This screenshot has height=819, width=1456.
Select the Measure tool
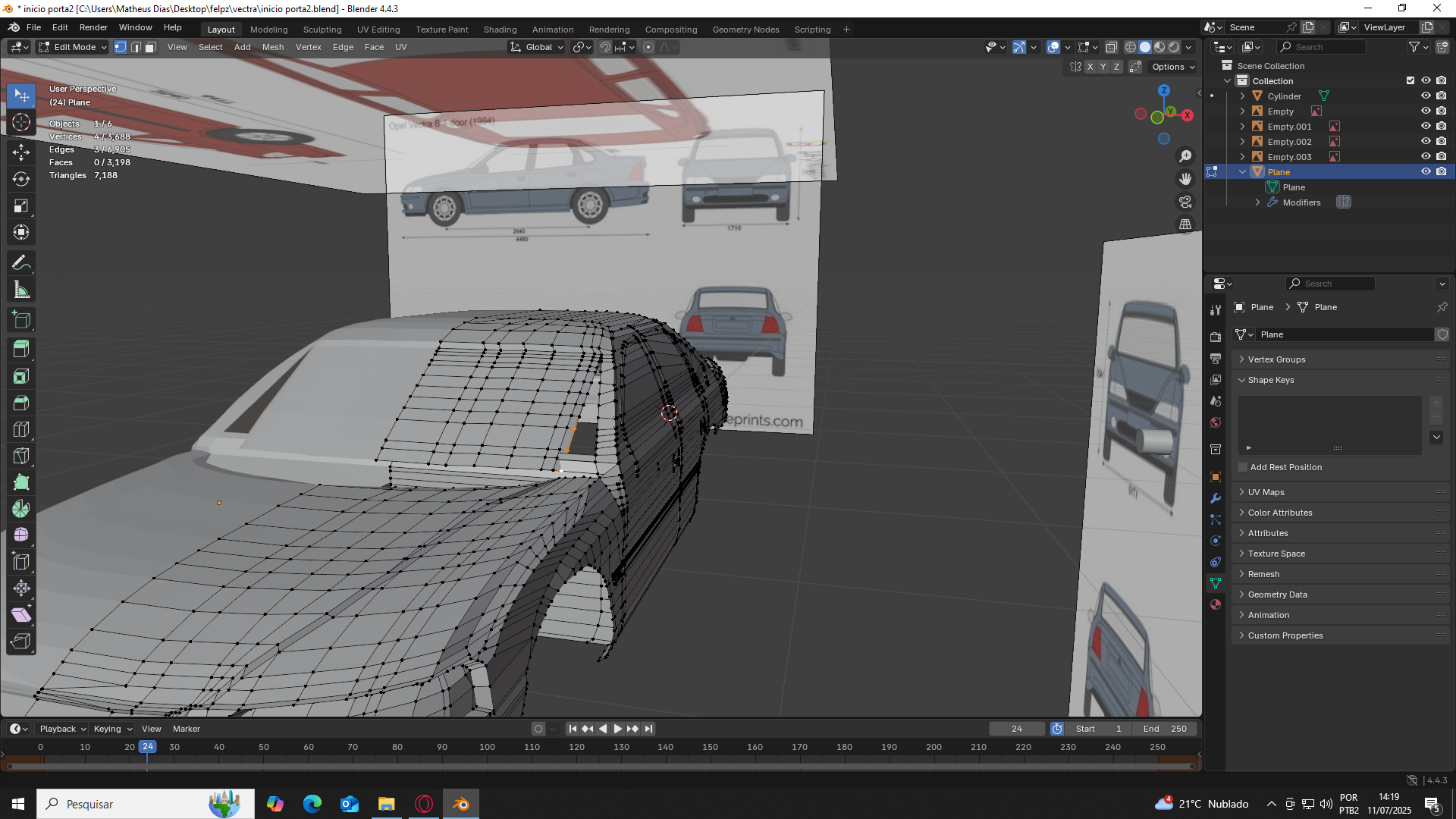(x=21, y=290)
